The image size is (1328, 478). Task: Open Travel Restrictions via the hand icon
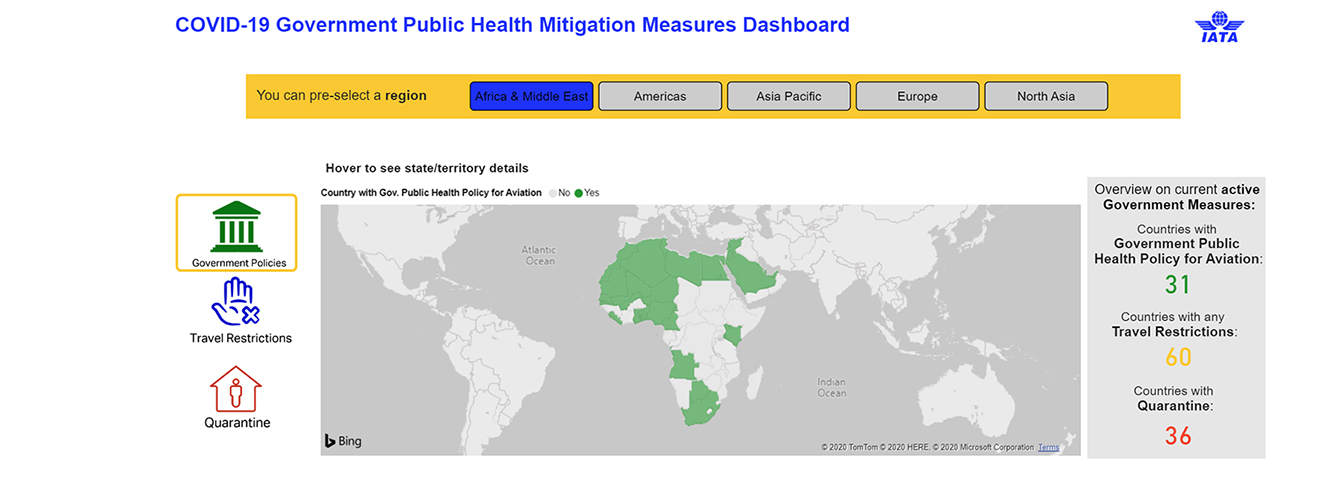click(x=235, y=302)
